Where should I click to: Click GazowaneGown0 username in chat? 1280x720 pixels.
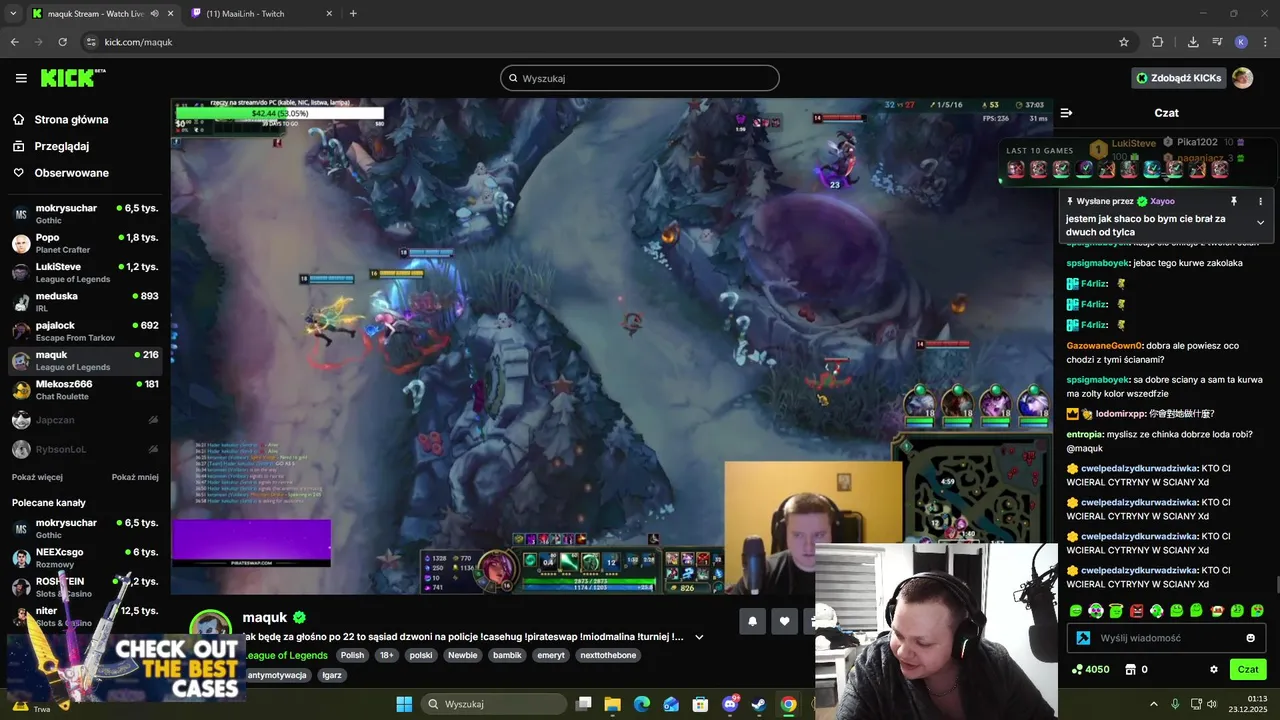(1104, 346)
